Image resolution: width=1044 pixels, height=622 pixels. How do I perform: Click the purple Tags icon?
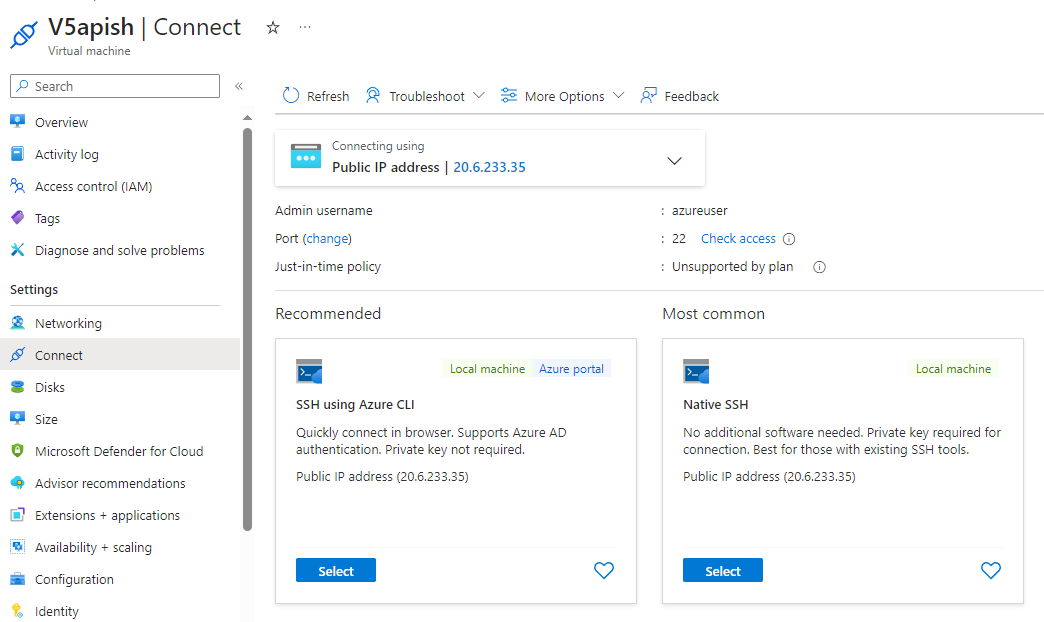(17, 218)
